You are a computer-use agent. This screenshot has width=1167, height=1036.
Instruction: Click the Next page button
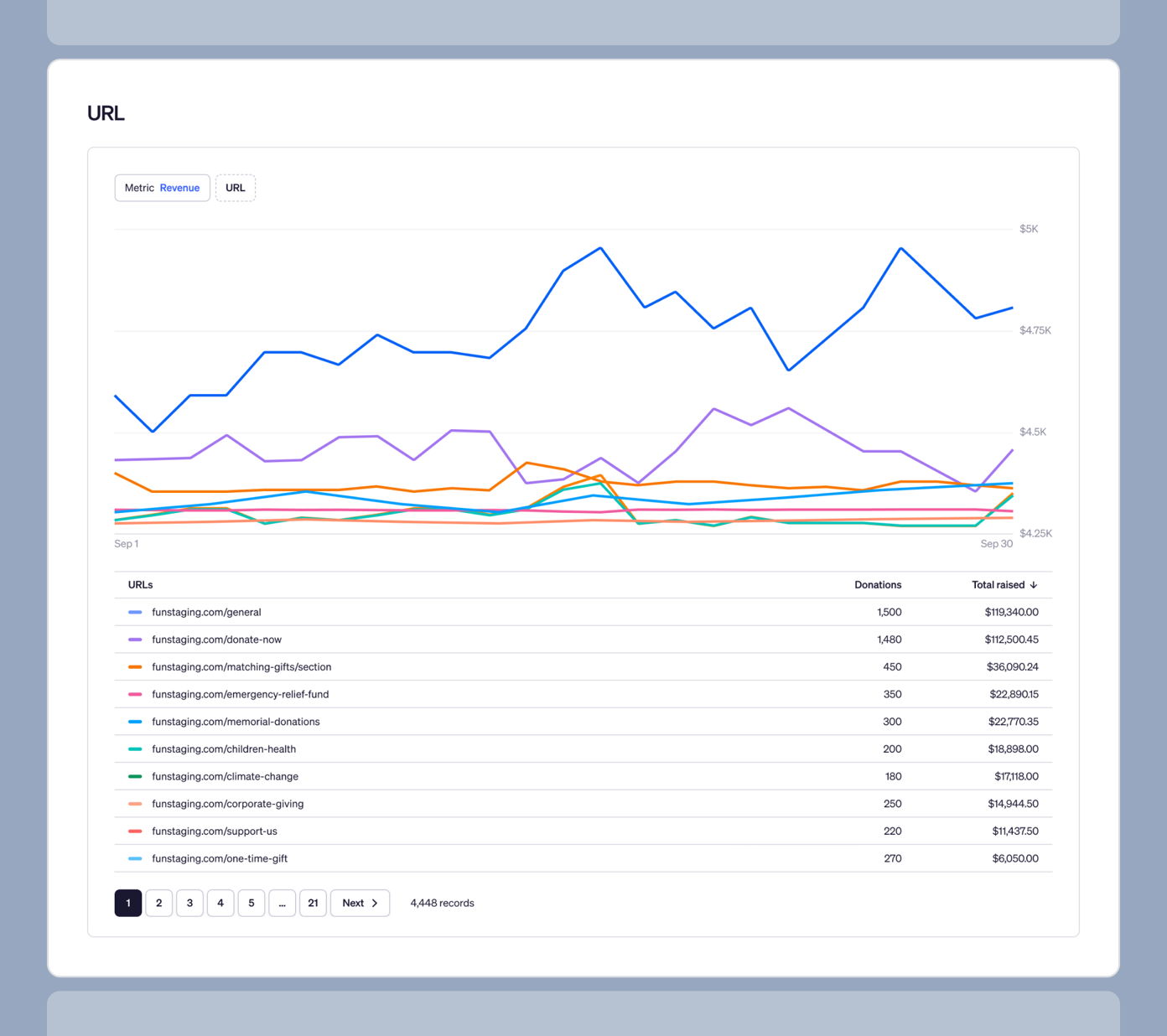tap(360, 903)
